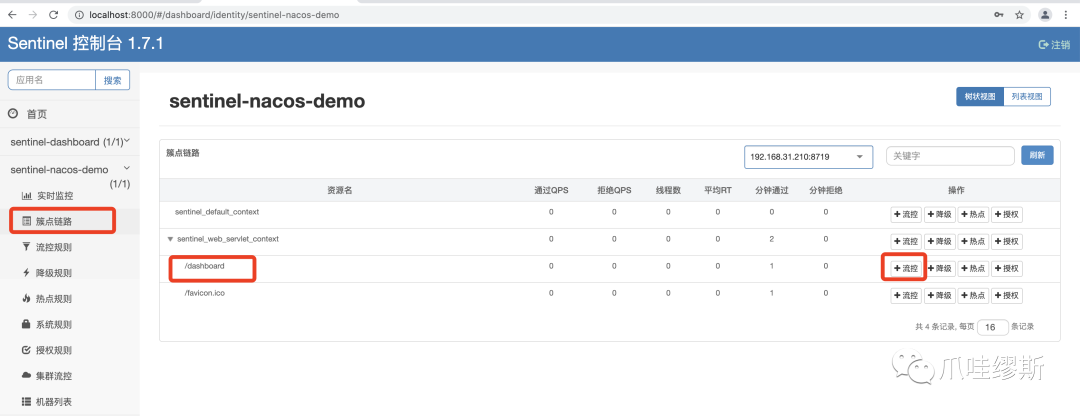The width and height of the screenshot is (1080, 416).
Task: Click the 搜索 button
Action: tap(112, 80)
